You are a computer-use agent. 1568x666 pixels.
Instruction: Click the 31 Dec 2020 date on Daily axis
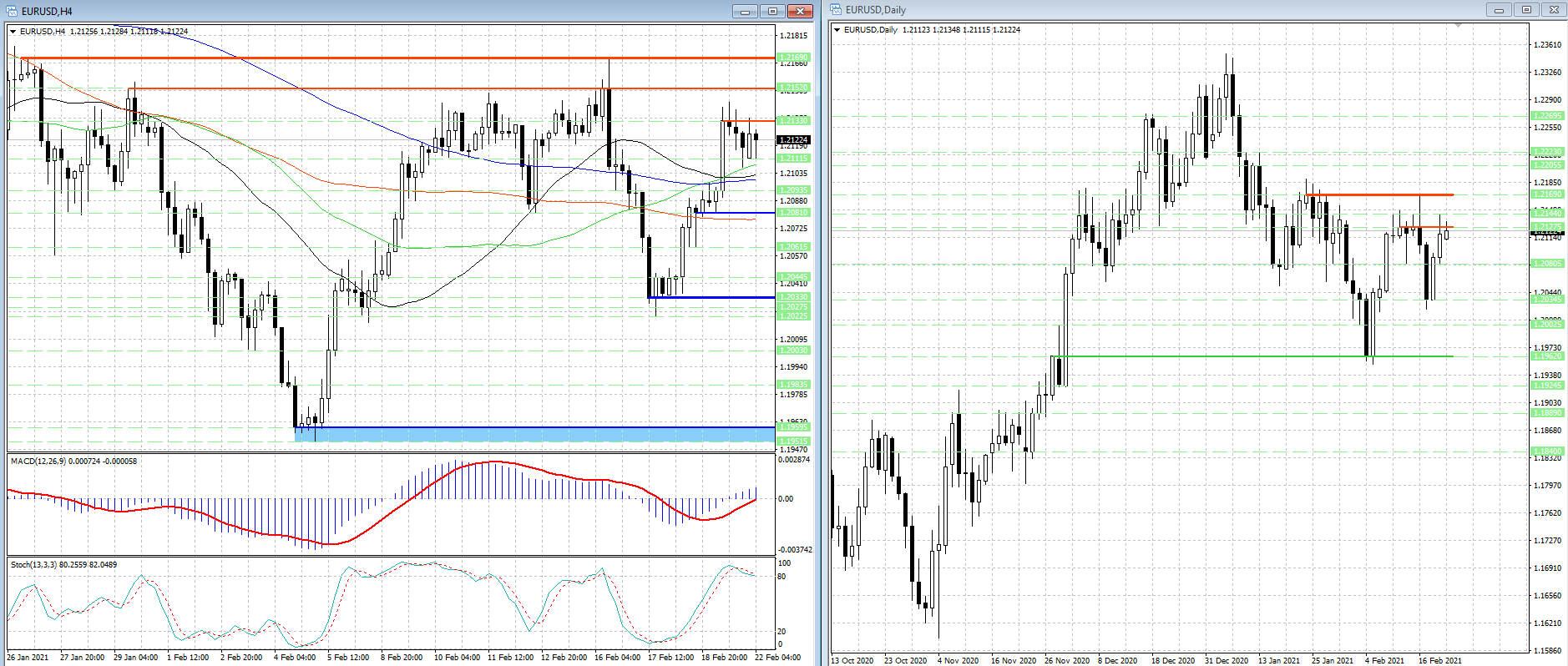click(x=1227, y=661)
